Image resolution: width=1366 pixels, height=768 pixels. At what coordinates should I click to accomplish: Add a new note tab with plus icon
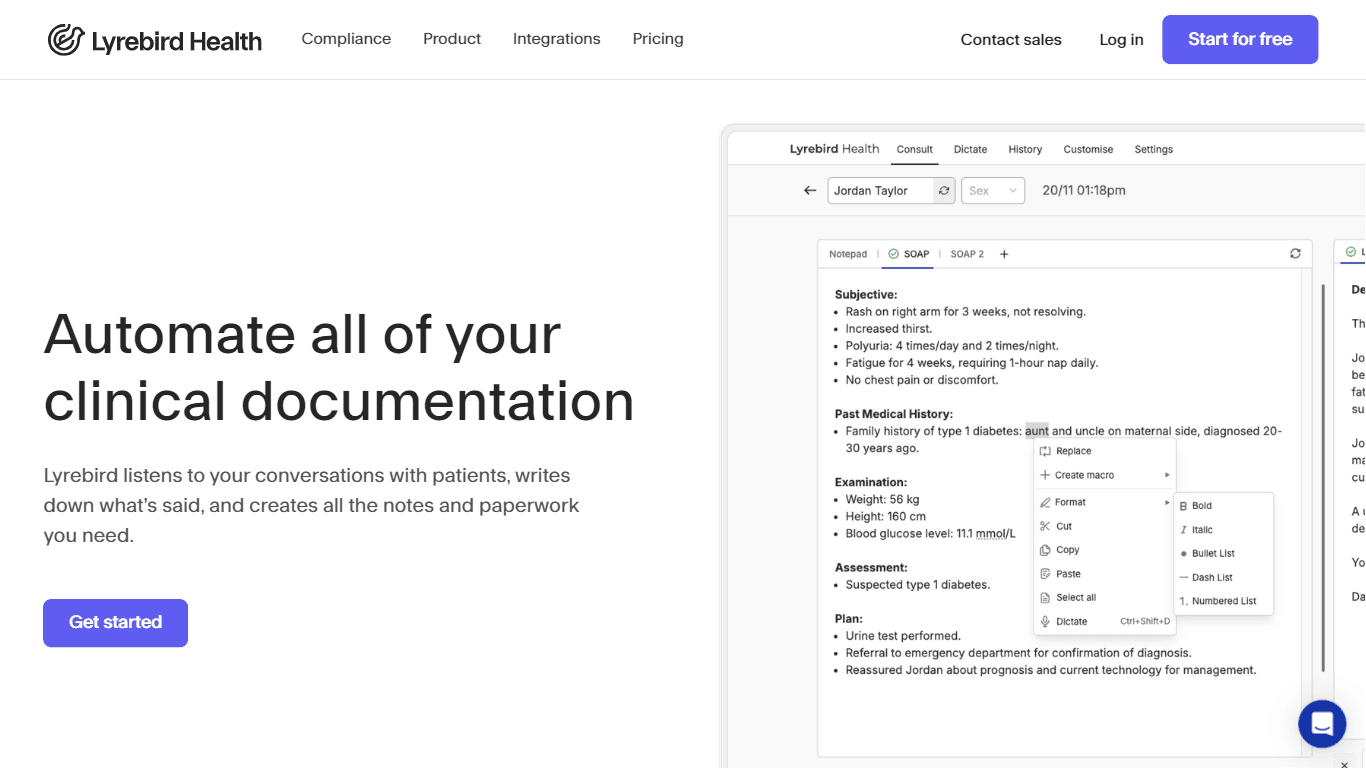1004,254
